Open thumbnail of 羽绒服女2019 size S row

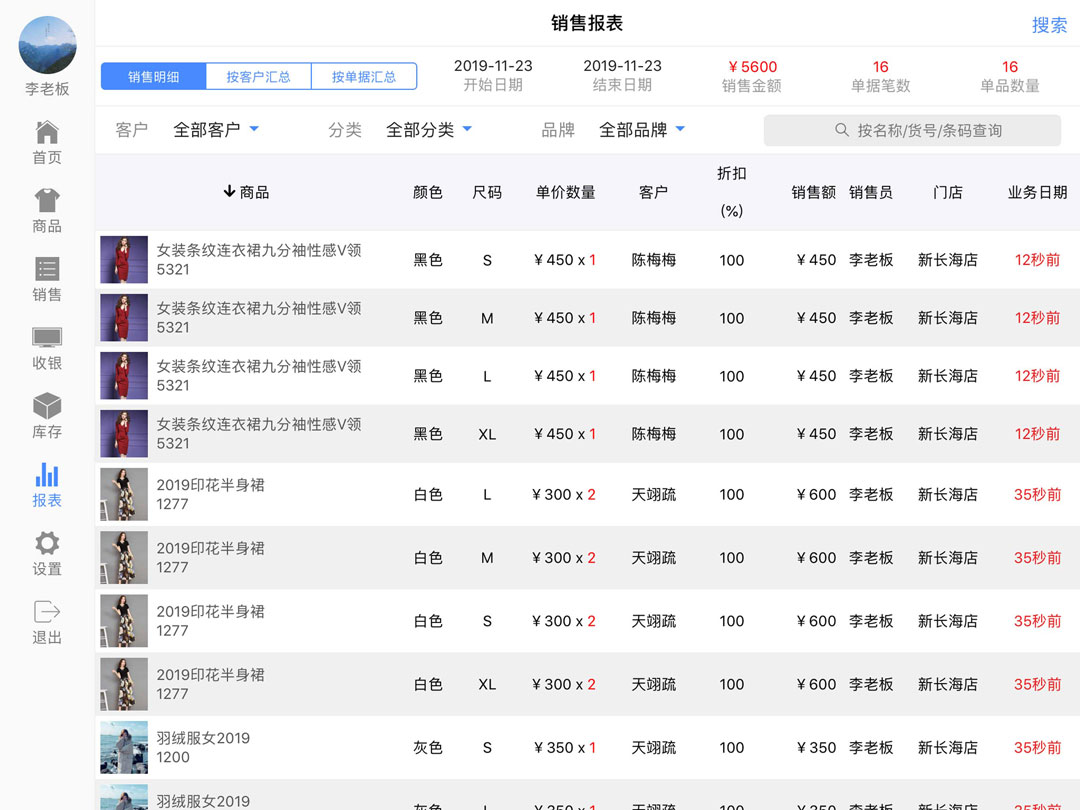[x=124, y=747]
